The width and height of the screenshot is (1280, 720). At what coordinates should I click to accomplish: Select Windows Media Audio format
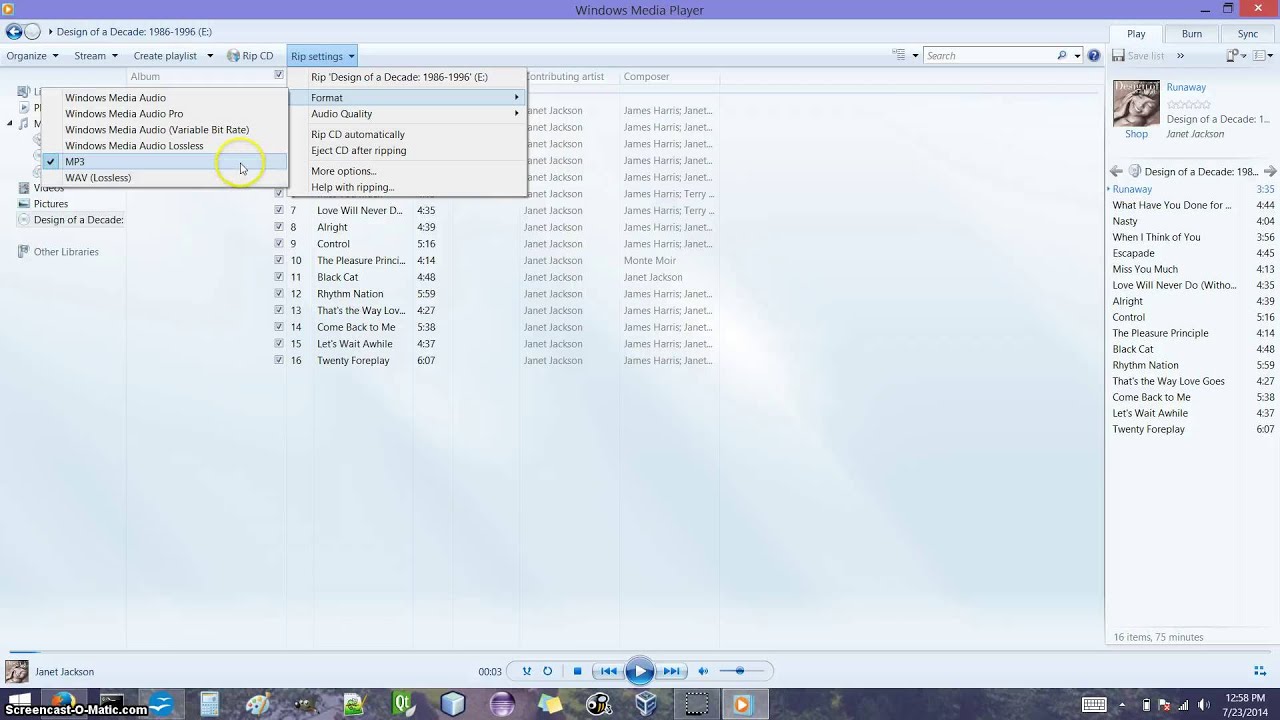coord(164,98)
